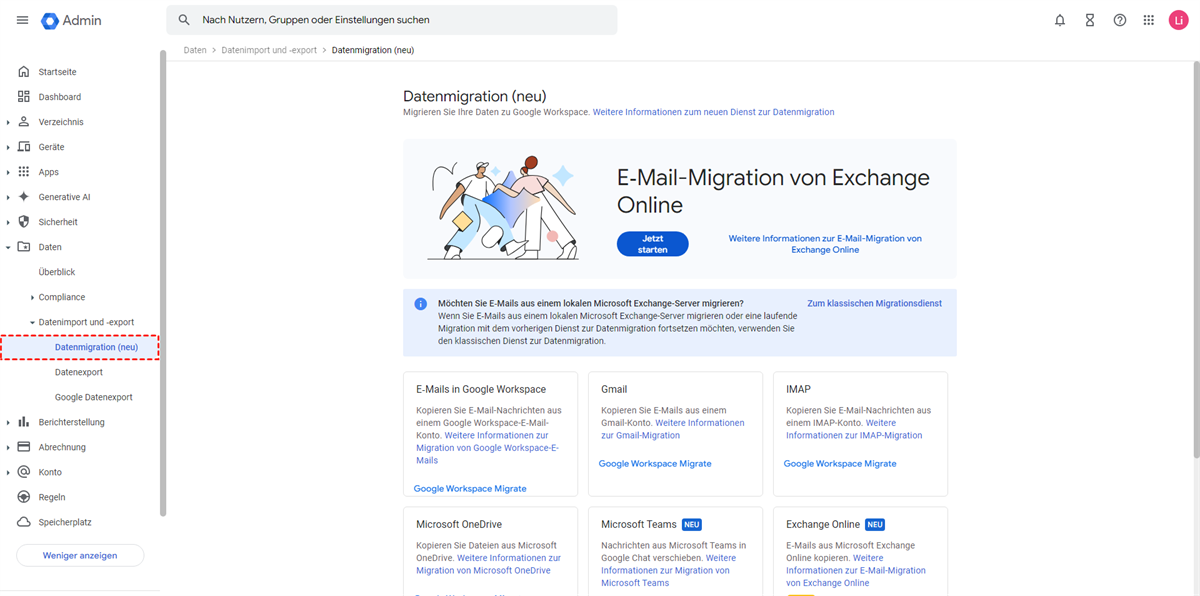Click the search input field
1200x596 pixels.
point(392,20)
